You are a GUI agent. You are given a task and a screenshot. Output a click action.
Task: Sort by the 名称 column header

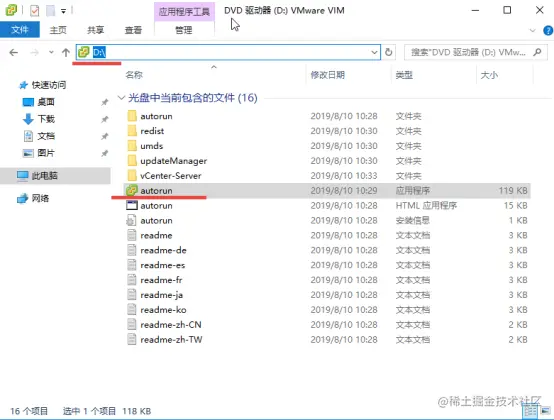click(134, 75)
